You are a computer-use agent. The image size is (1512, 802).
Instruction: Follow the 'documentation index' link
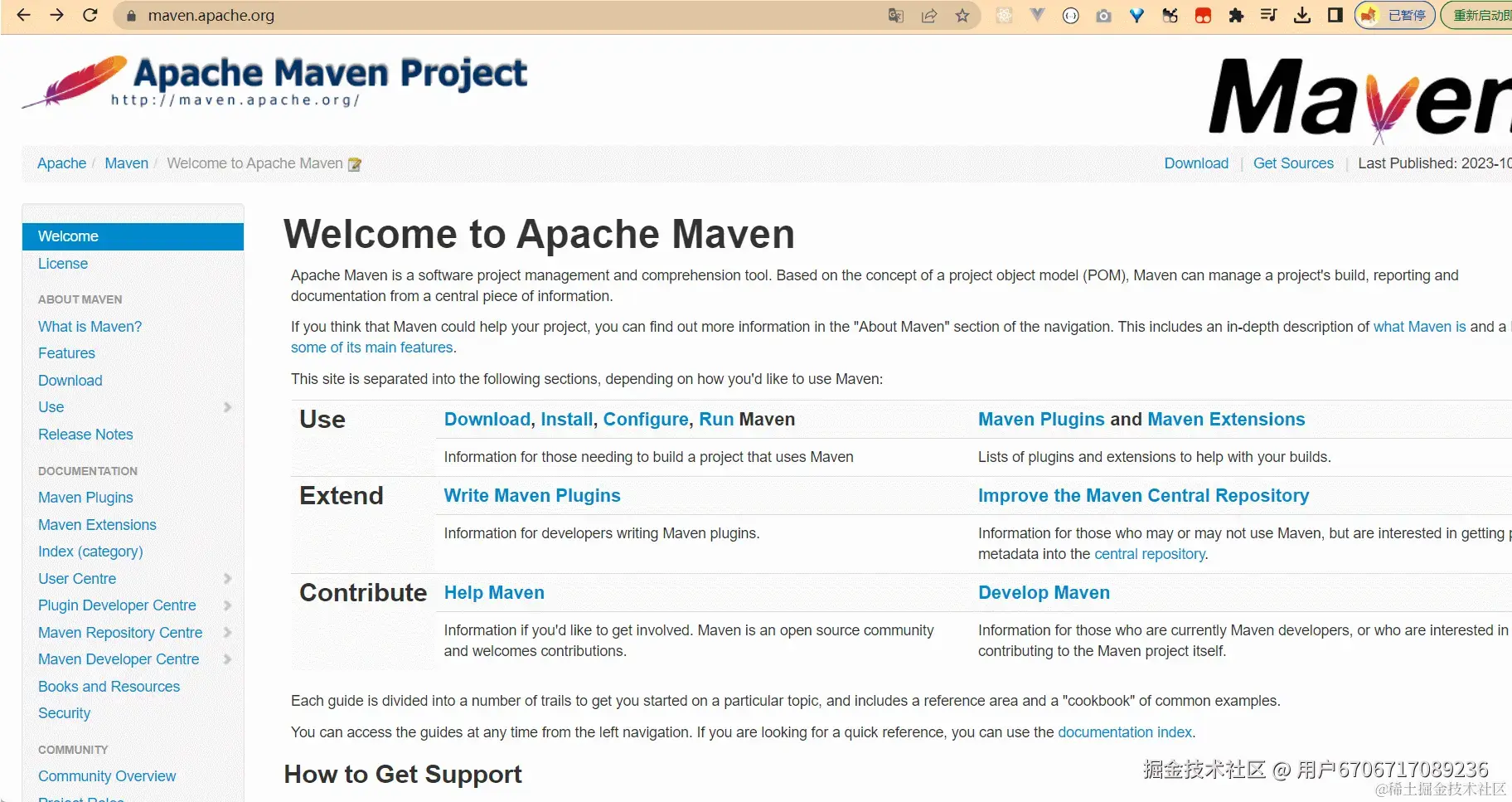point(1125,732)
